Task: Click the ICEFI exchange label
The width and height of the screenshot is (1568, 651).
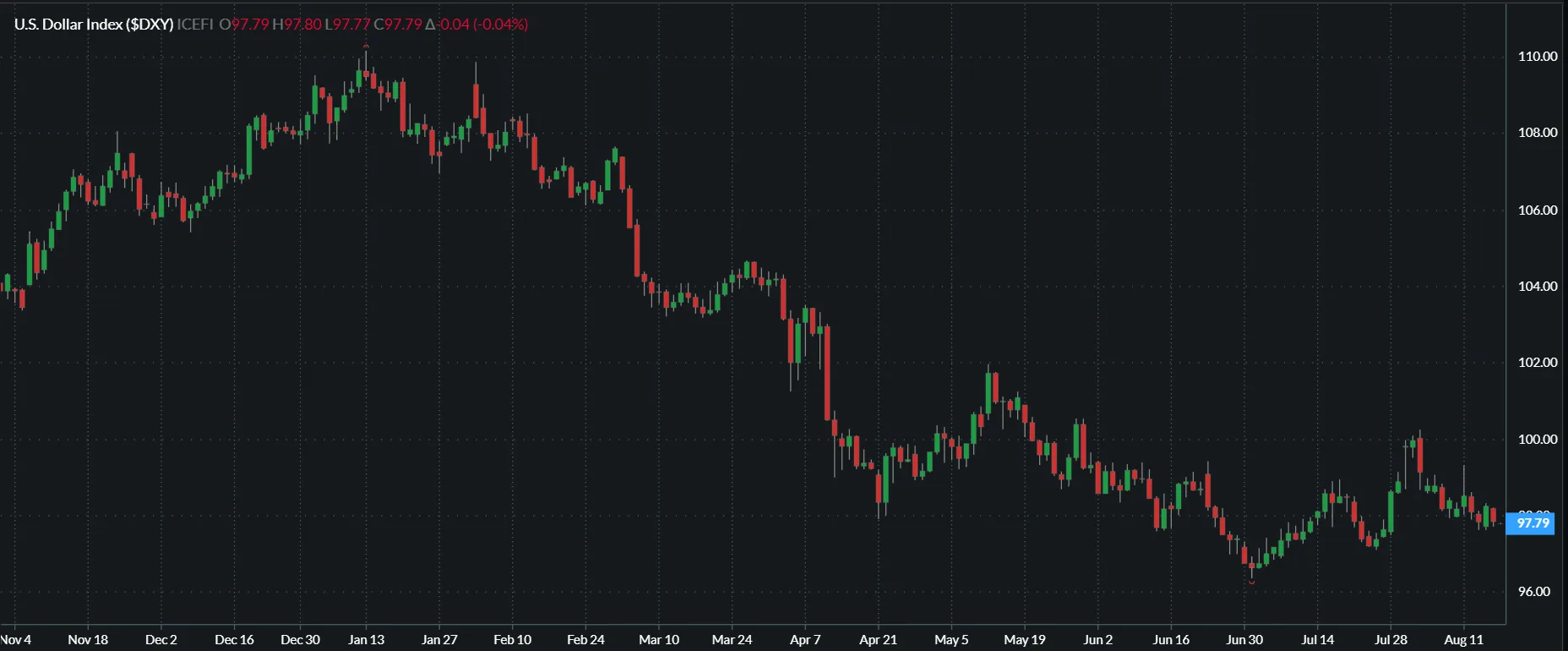Action: [195, 25]
